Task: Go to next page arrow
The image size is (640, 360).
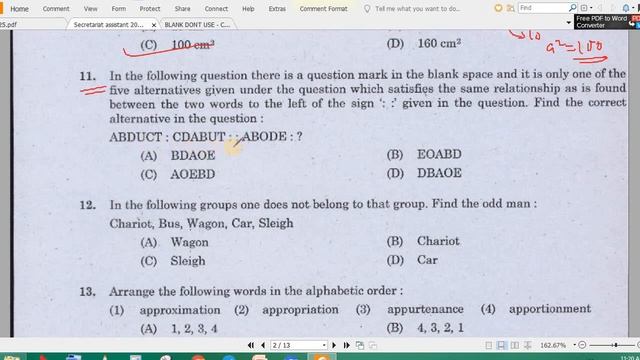Action: pyautogui.click(x=334, y=345)
